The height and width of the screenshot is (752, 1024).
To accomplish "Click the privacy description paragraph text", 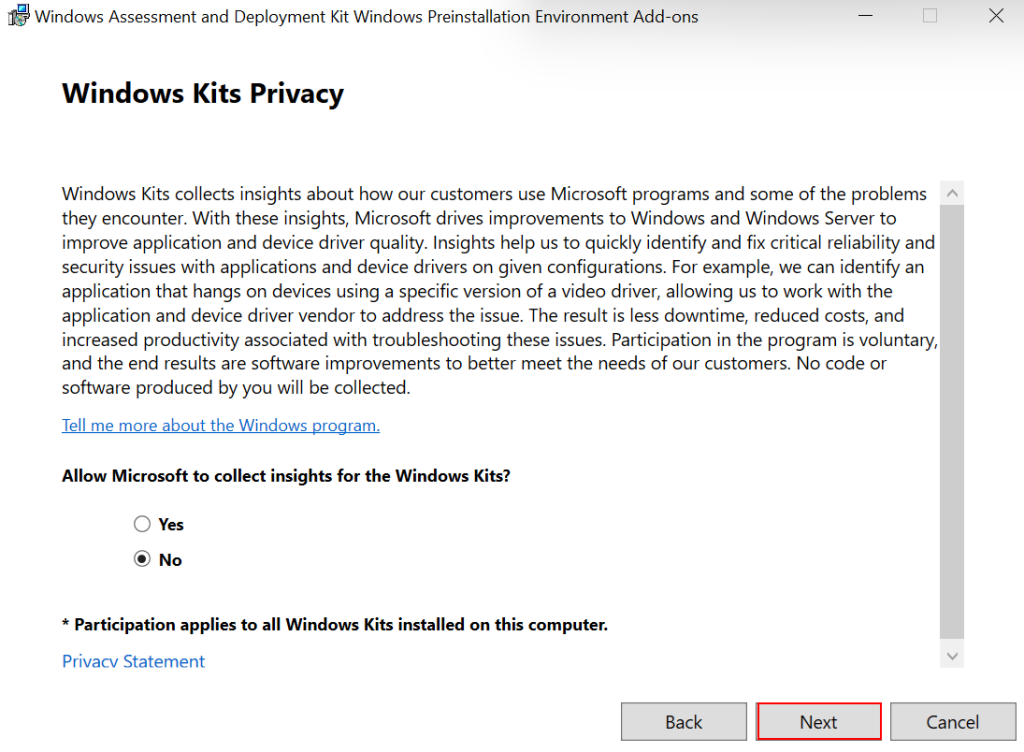I will [490, 290].
